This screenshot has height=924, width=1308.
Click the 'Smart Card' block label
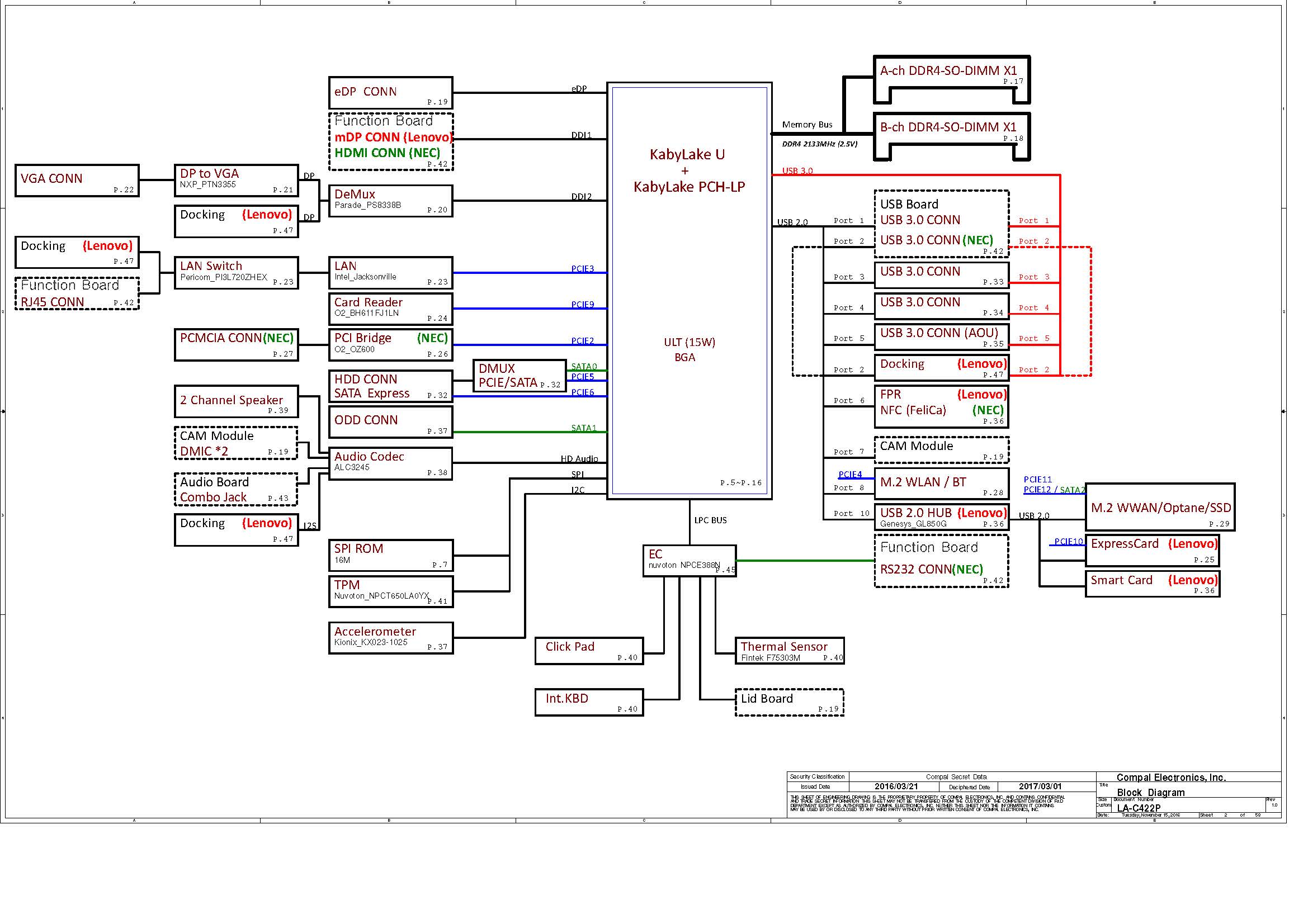pos(1121,580)
